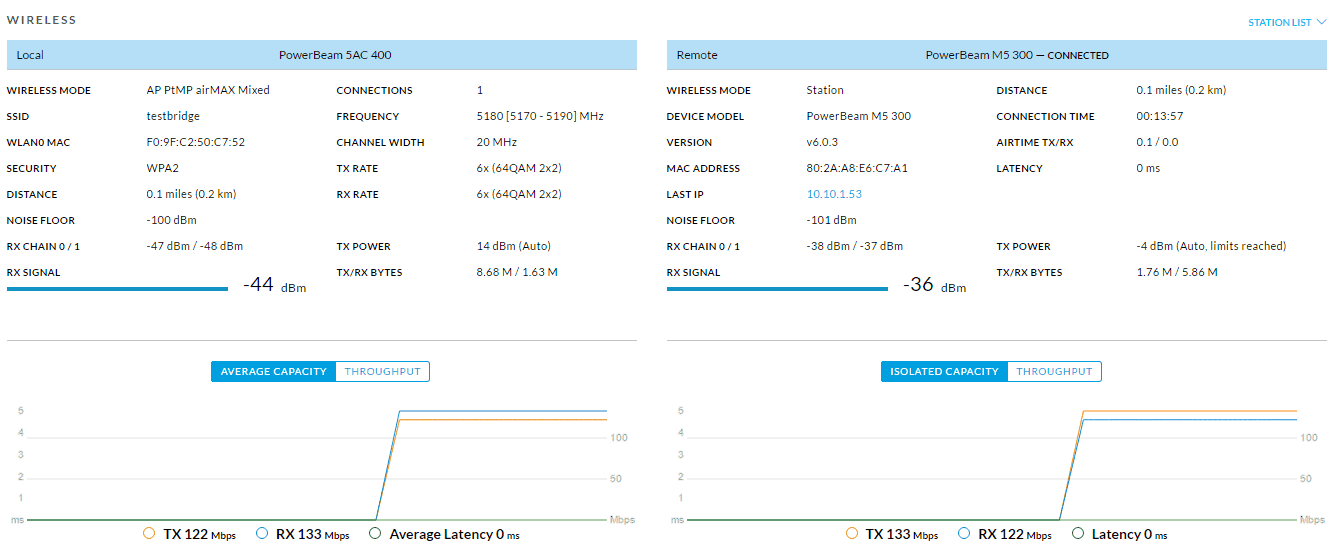Toggle TX 122 Mbps legend circle

(x=149, y=534)
